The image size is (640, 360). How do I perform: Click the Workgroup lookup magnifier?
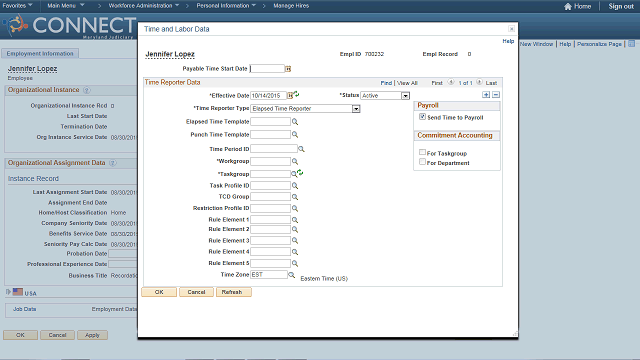(295, 162)
